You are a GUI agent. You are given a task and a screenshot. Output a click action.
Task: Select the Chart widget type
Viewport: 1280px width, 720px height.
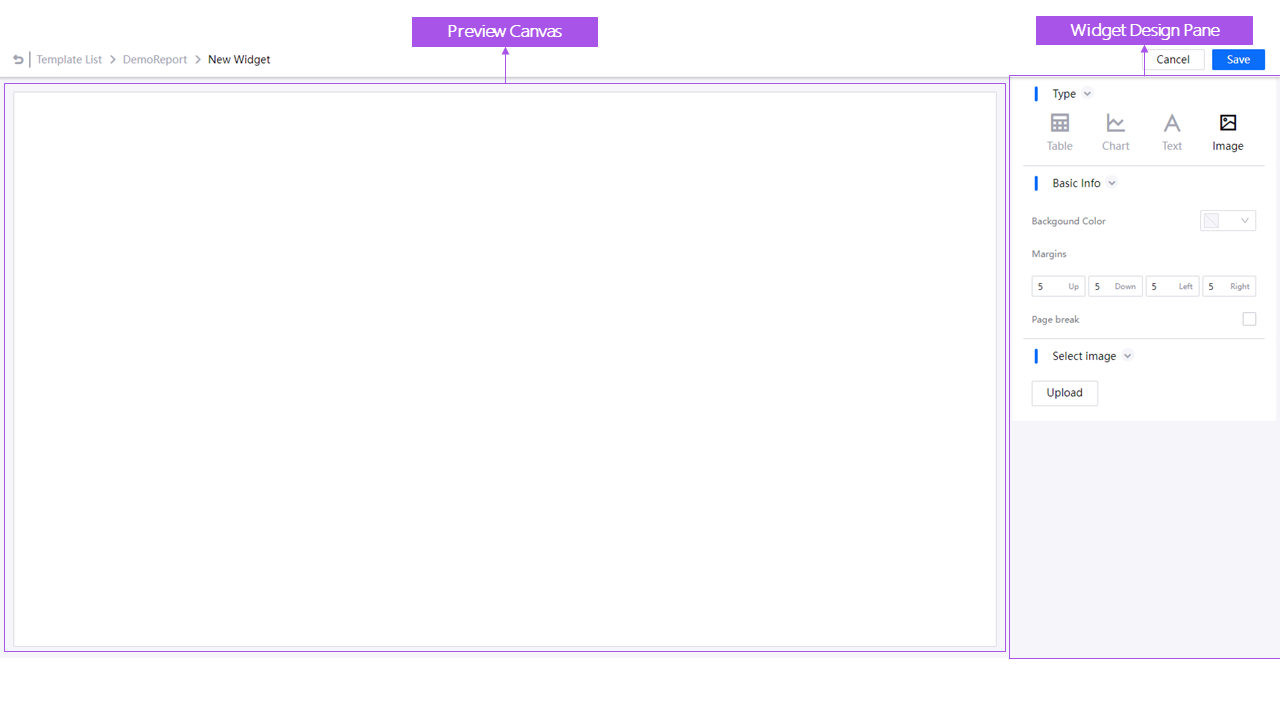[1115, 130]
